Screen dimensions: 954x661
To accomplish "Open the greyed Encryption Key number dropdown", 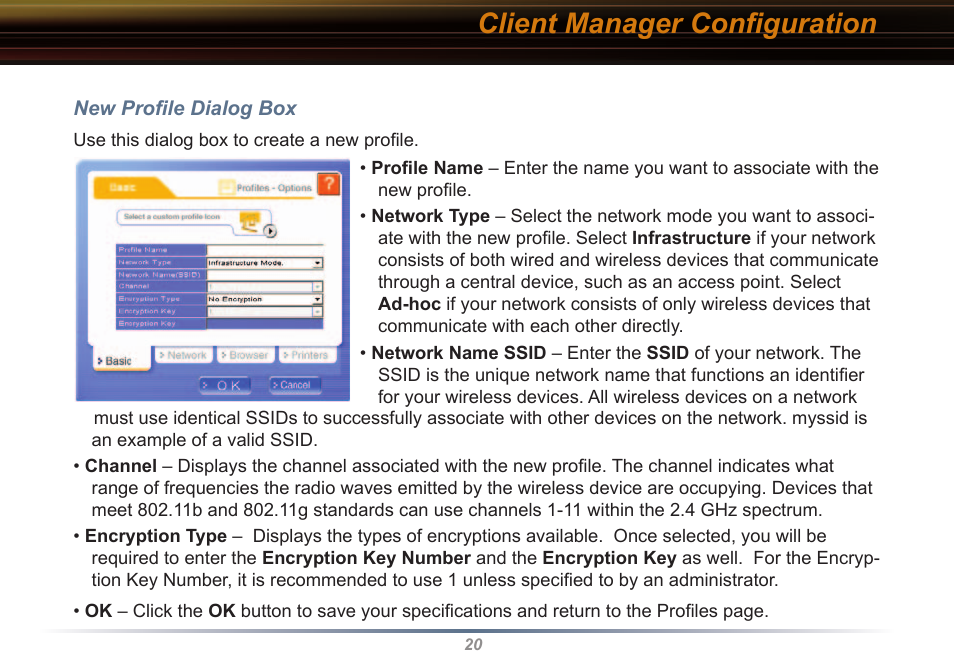I will 265,312.
